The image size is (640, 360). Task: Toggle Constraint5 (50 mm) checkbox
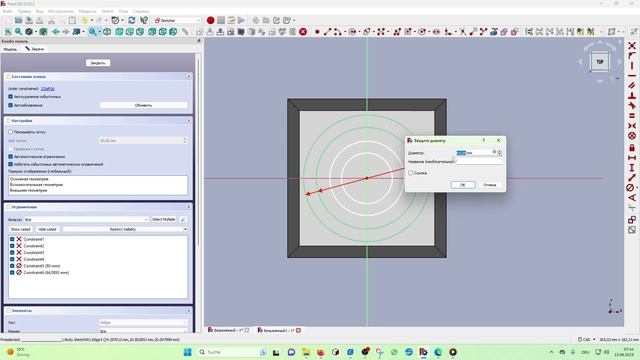(x=12, y=266)
